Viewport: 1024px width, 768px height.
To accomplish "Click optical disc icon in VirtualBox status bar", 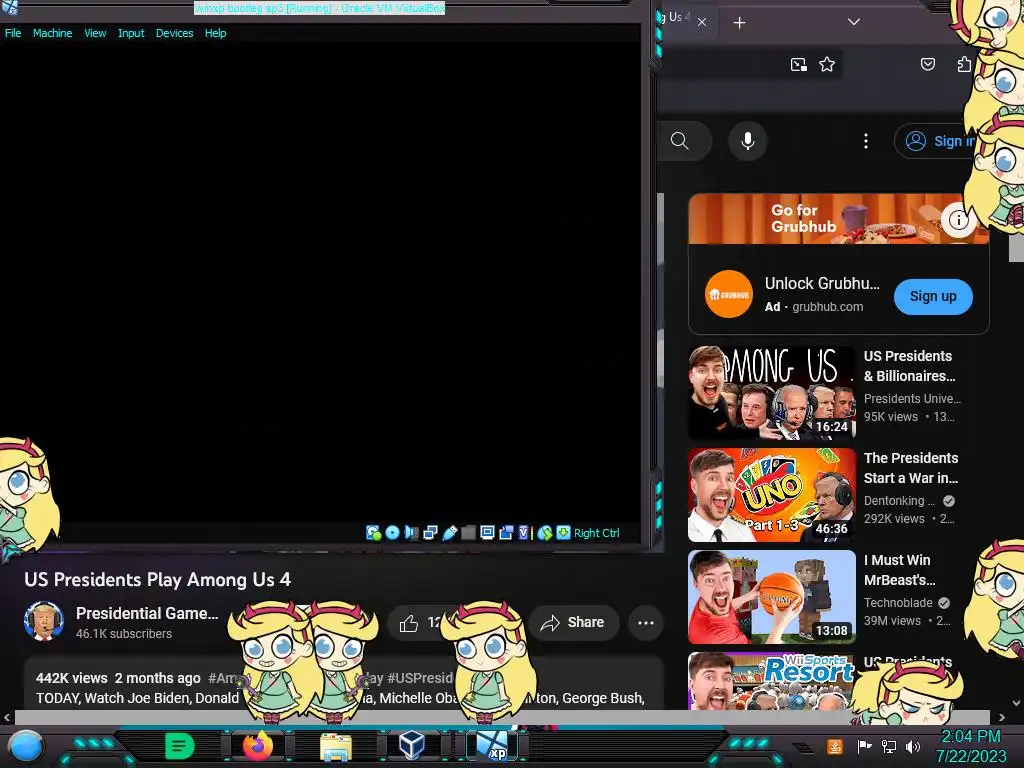I will point(392,533).
